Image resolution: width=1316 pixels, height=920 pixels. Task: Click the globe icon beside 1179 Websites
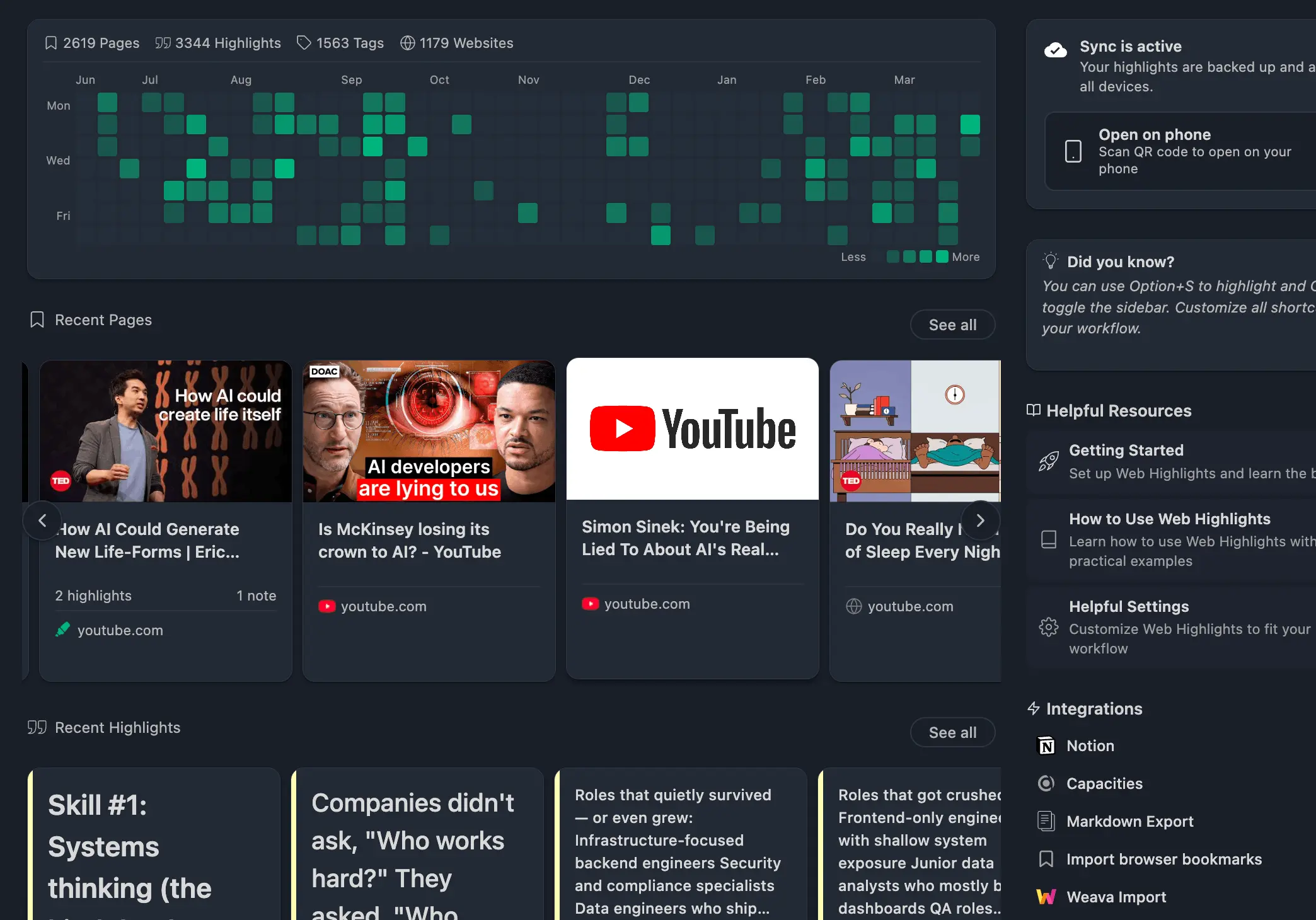click(x=408, y=43)
